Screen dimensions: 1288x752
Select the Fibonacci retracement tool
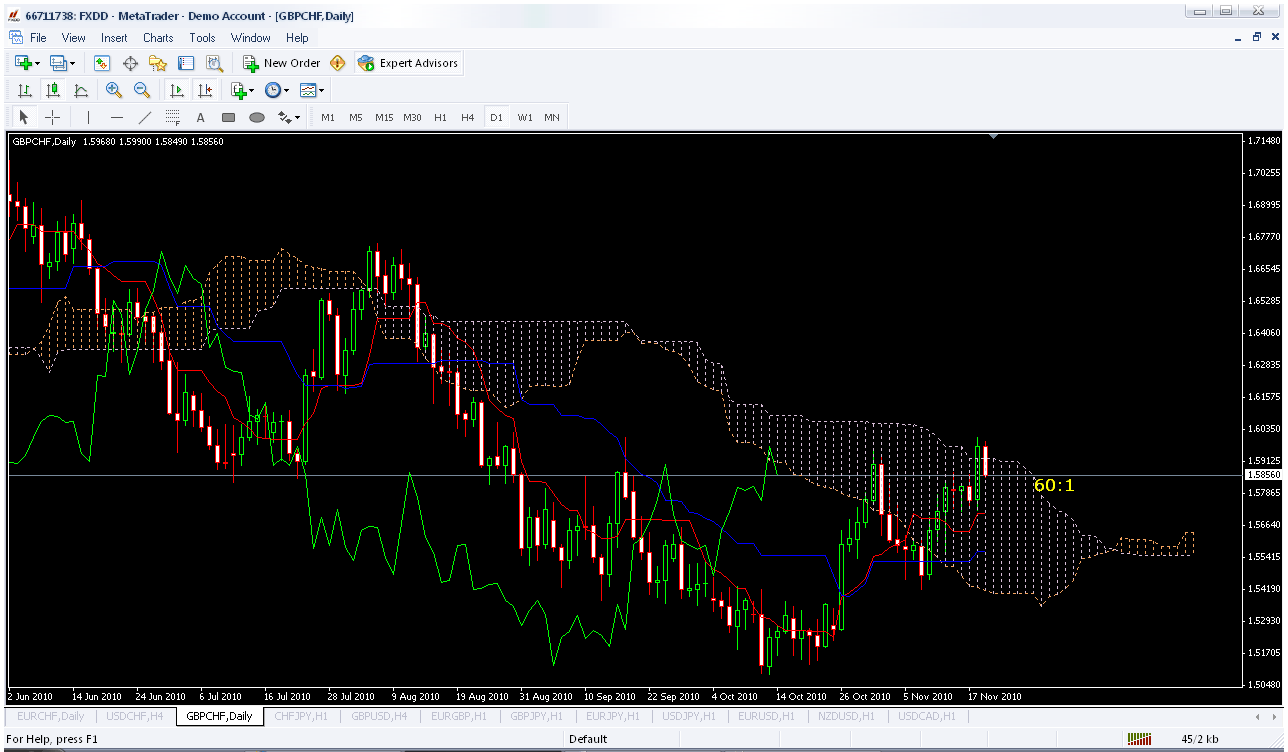pos(172,117)
